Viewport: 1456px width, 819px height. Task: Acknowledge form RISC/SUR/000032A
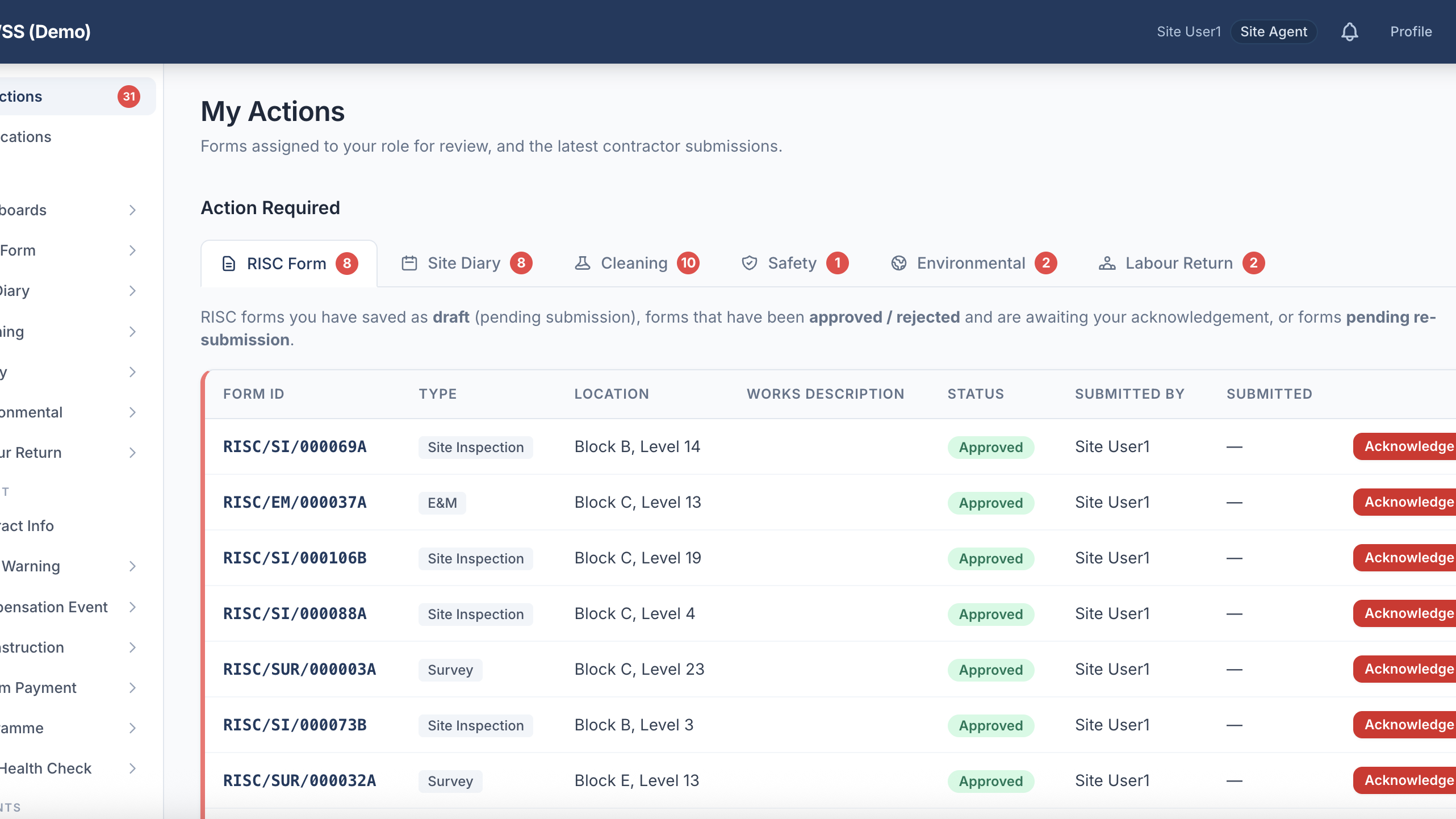tap(1404, 780)
